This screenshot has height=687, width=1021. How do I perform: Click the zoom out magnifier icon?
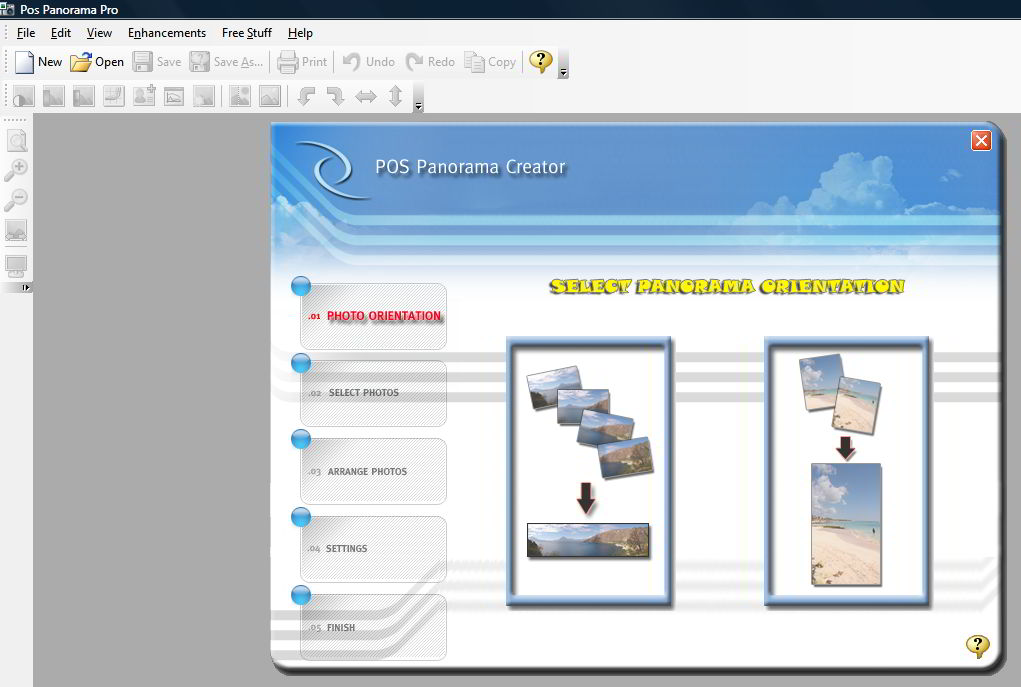pos(16,200)
